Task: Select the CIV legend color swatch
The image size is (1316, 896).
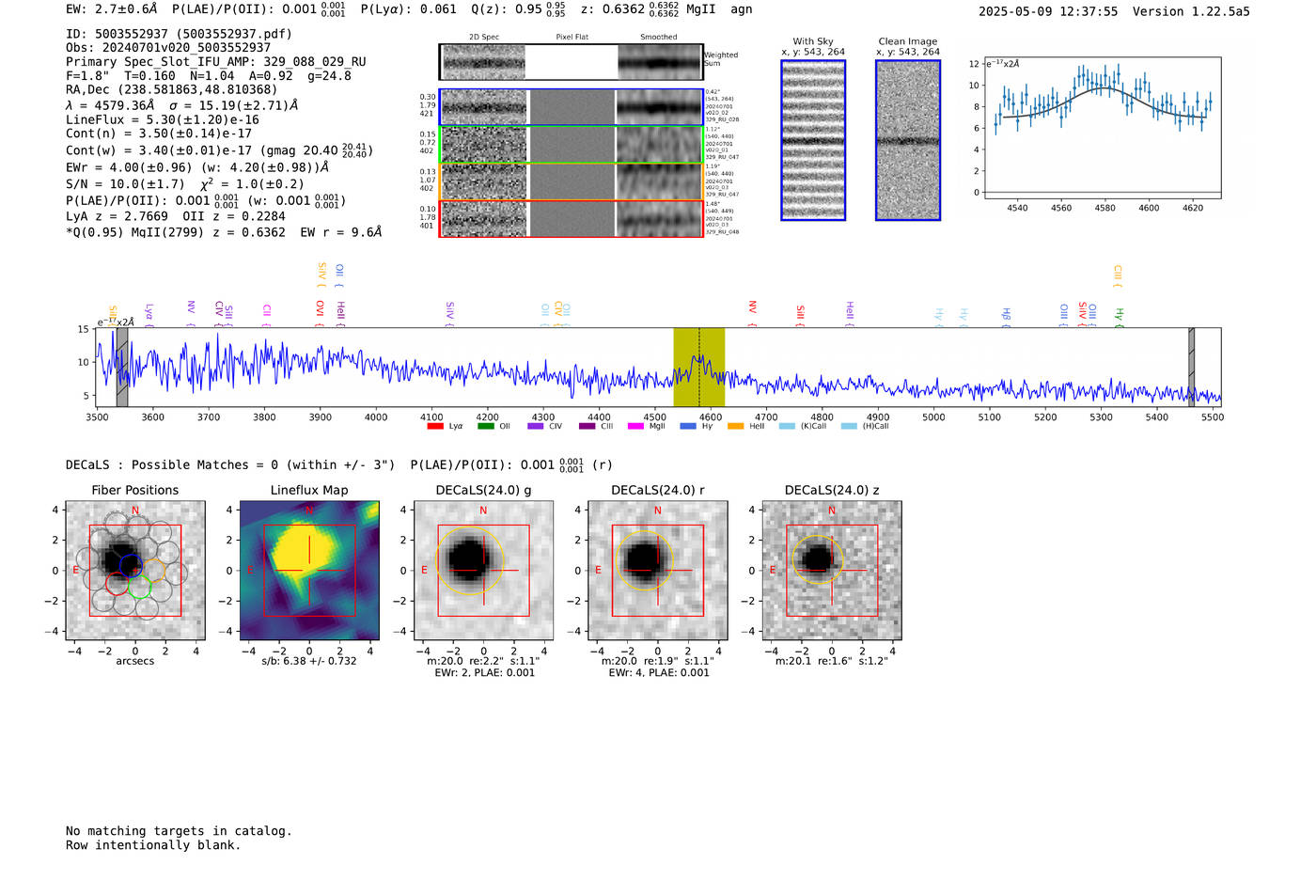Action: (536, 426)
